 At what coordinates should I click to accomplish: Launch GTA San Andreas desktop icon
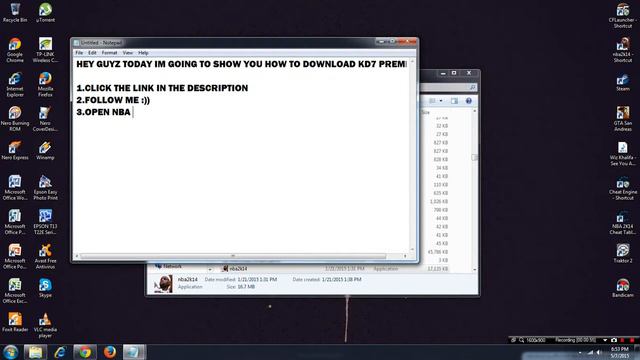(x=623, y=119)
